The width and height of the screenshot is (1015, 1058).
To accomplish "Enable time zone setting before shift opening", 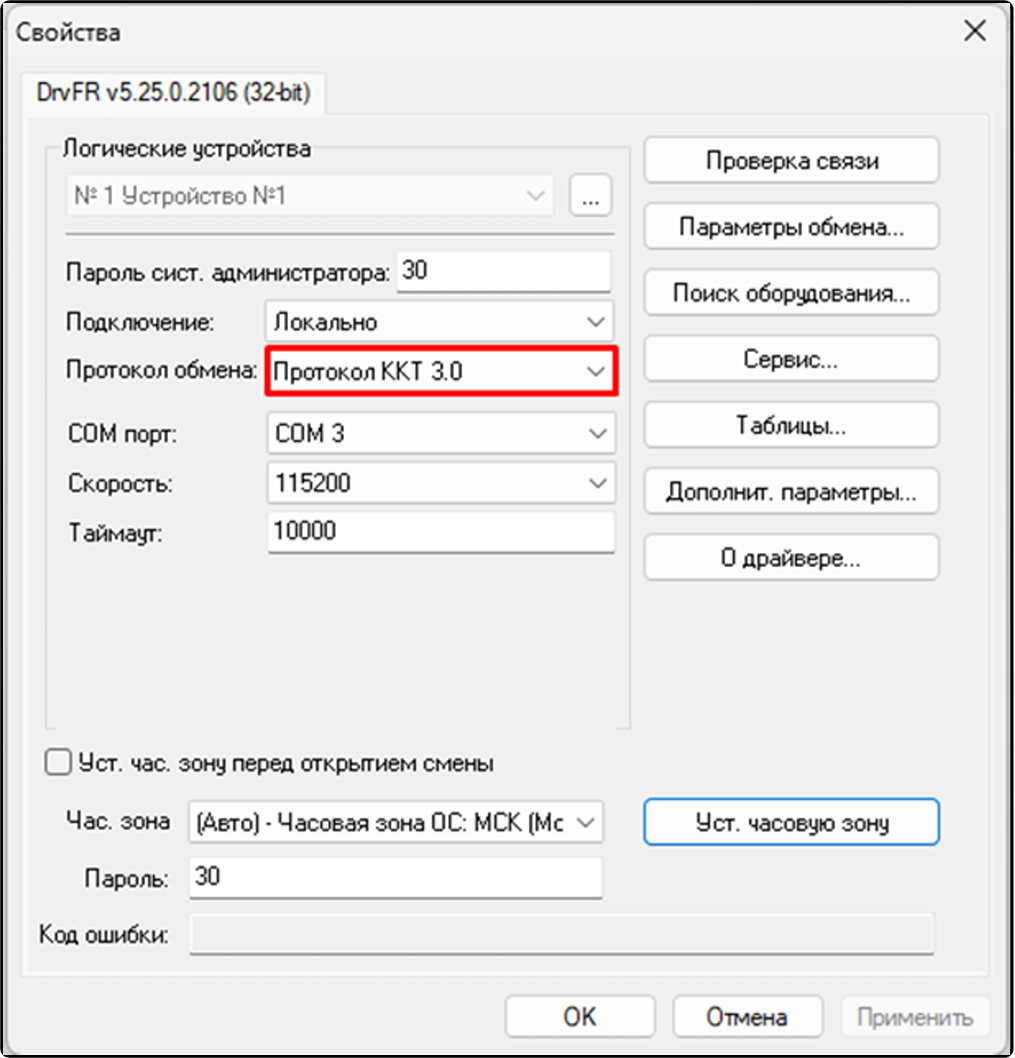I will [x=58, y=762].
